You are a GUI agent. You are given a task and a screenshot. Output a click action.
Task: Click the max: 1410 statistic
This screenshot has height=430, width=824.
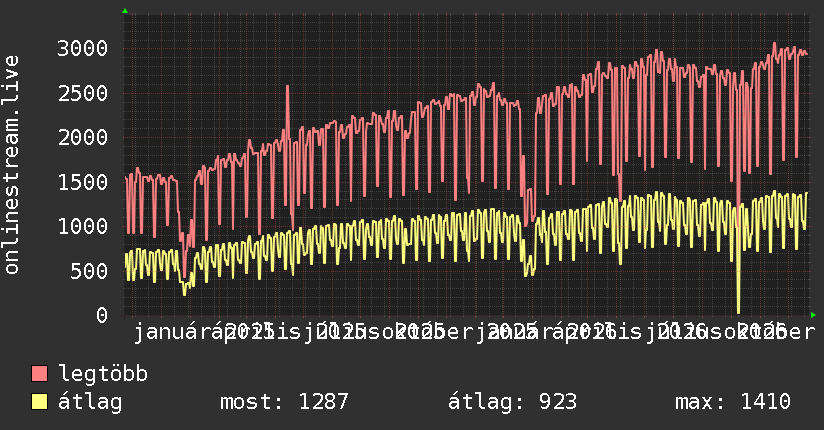[733, 402]
